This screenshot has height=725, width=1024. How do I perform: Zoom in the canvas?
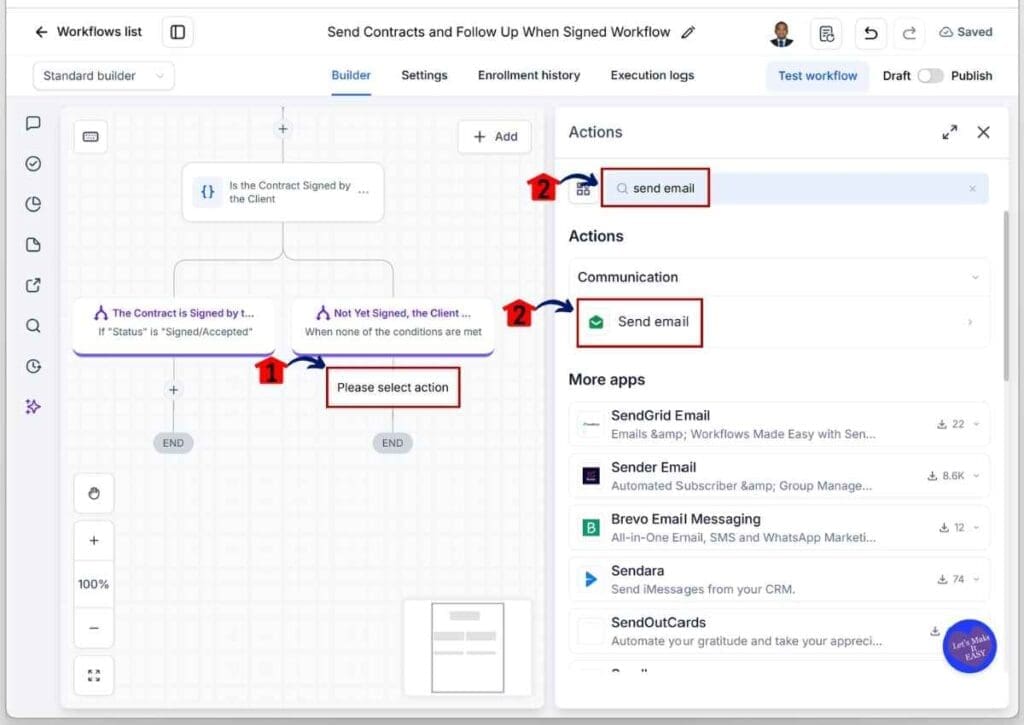[94, 540]
